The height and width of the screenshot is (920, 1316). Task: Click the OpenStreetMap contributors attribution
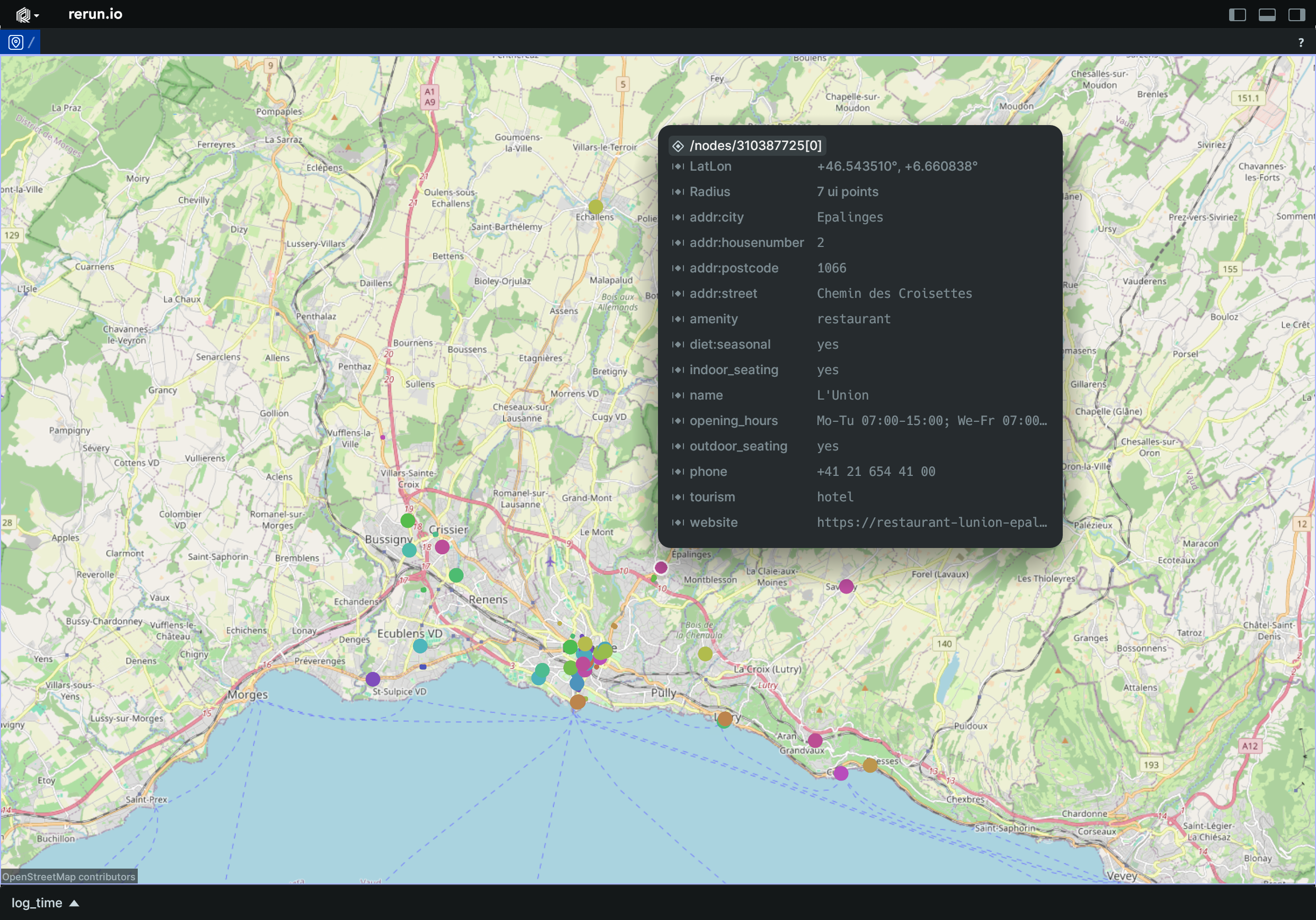[x=69, y=877]
